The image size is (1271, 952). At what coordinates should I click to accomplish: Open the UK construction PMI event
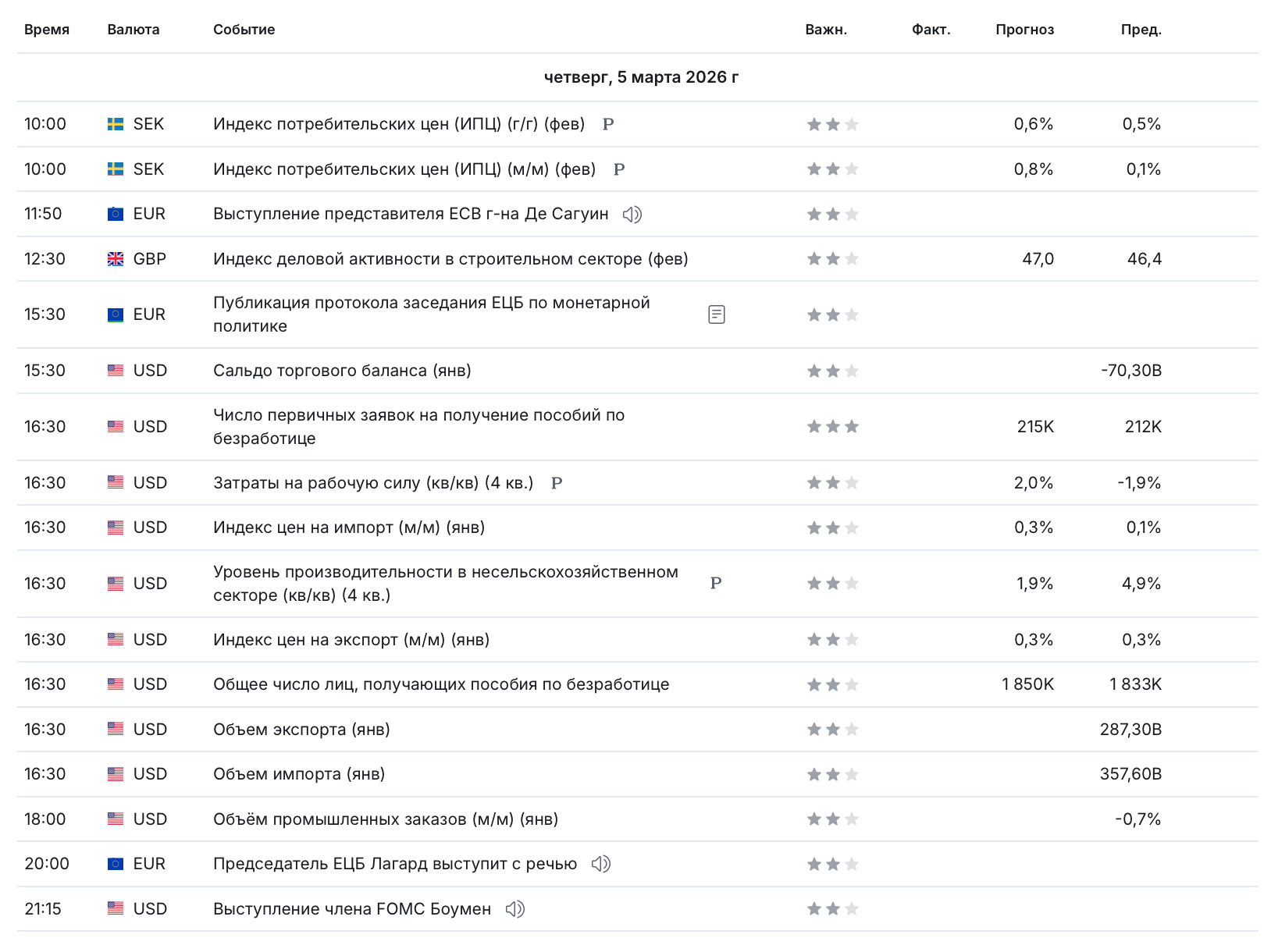pos(450,259)
